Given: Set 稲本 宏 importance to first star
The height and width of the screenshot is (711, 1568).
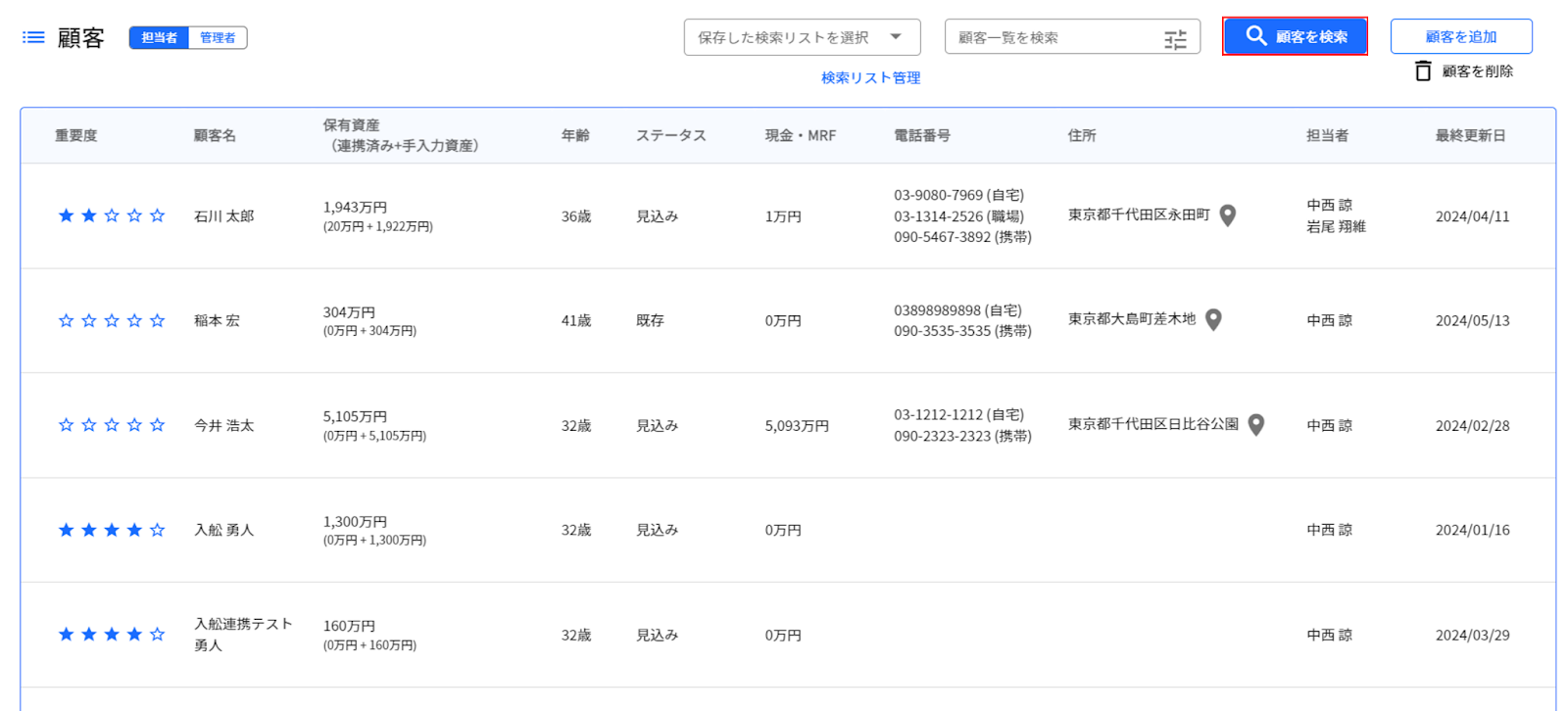Looking at the screenshot, I should pyautogui.click(x=66, y=320).
